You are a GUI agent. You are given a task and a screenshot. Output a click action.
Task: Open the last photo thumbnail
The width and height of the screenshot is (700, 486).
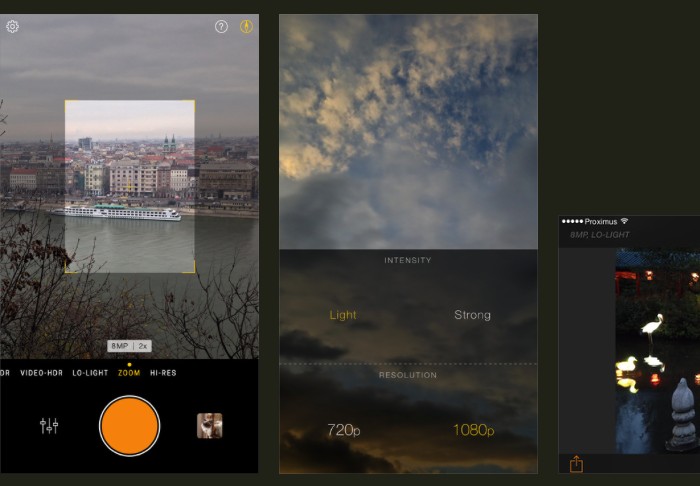tap(209, 426)
